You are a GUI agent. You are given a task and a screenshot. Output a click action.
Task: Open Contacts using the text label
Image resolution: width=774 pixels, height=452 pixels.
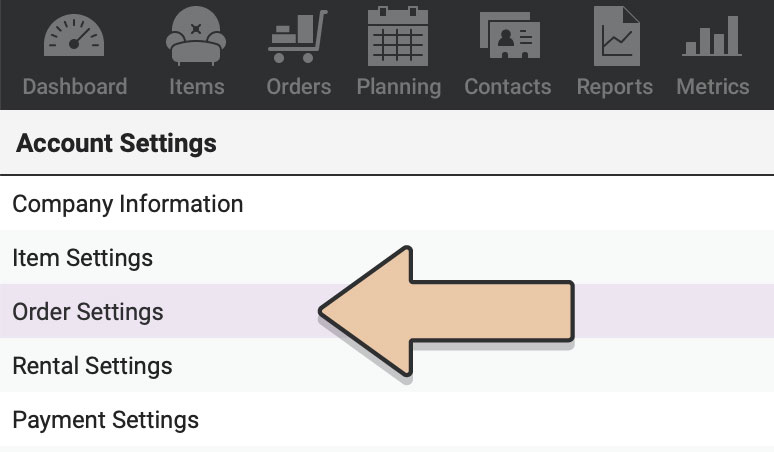tap(507, 87)
